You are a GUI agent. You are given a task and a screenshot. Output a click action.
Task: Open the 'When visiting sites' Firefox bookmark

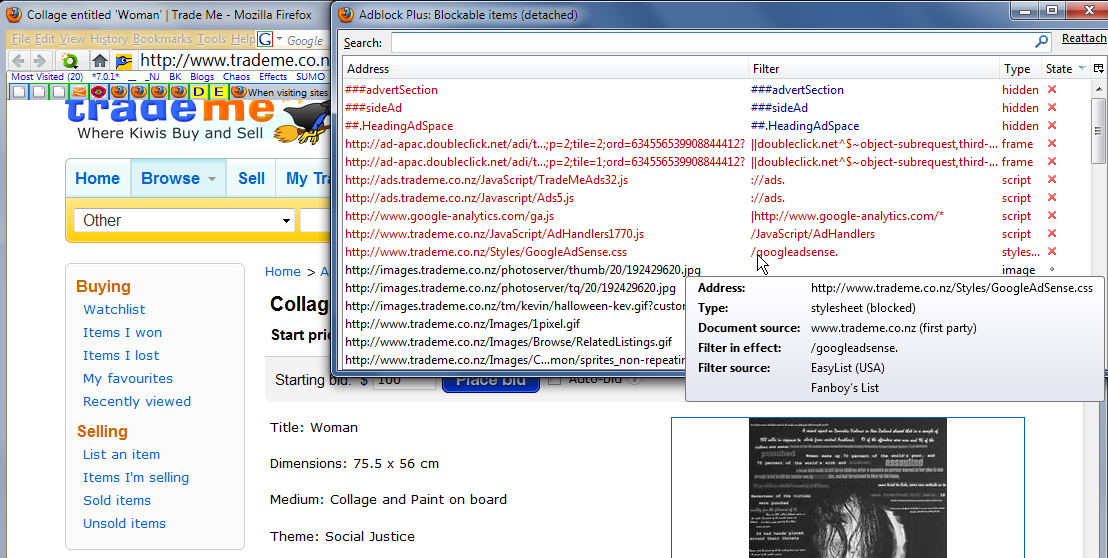coord(280,92)
